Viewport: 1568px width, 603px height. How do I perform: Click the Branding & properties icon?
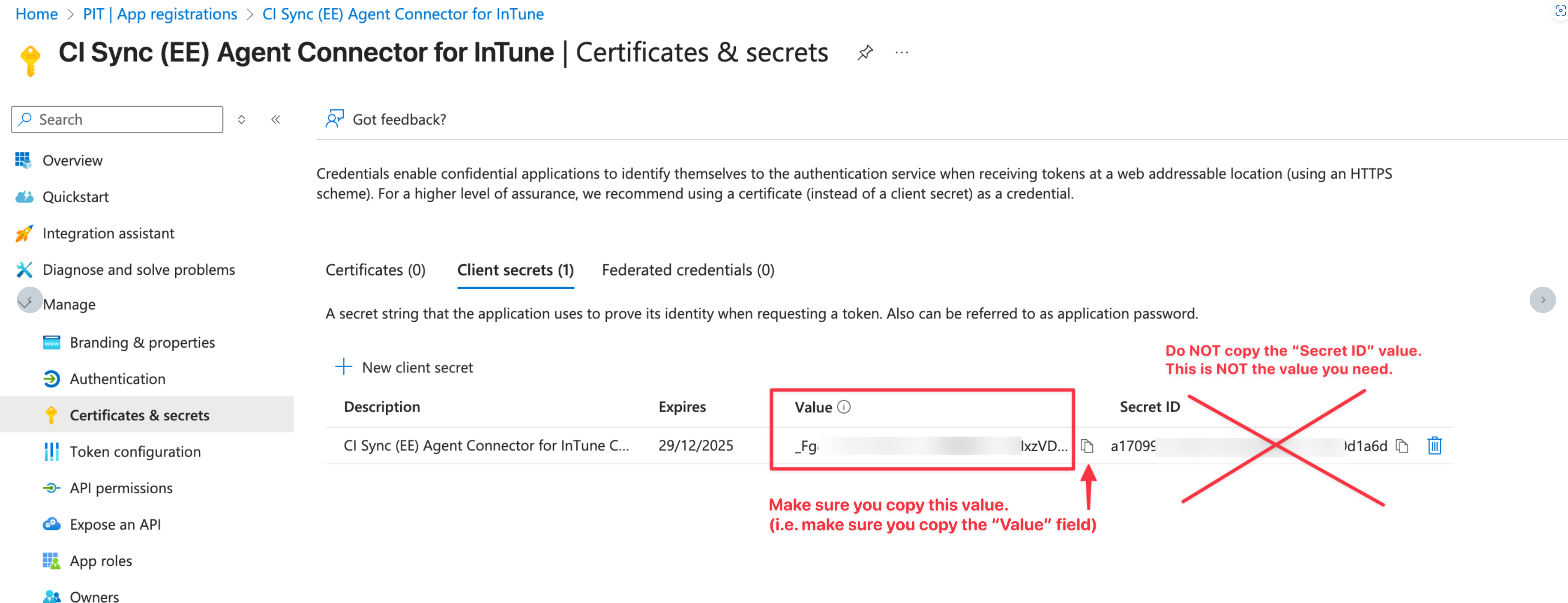pos(52,342)
